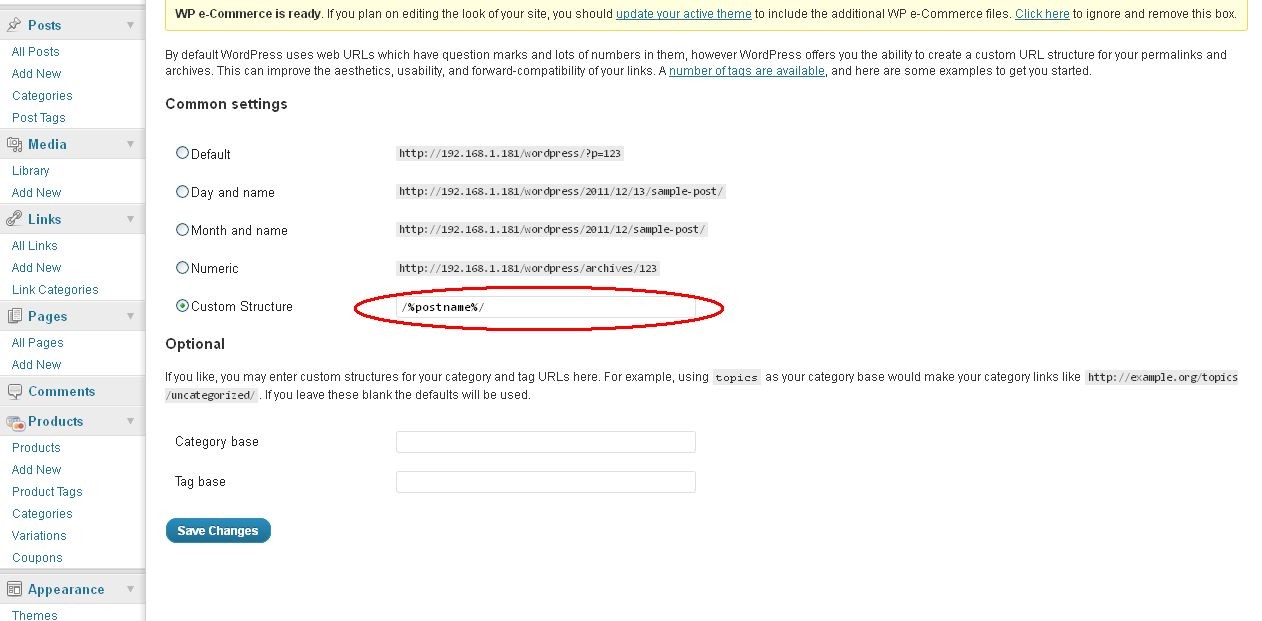Click Add New under Media
1262x621 pixels.
click(x=37, y=192)
